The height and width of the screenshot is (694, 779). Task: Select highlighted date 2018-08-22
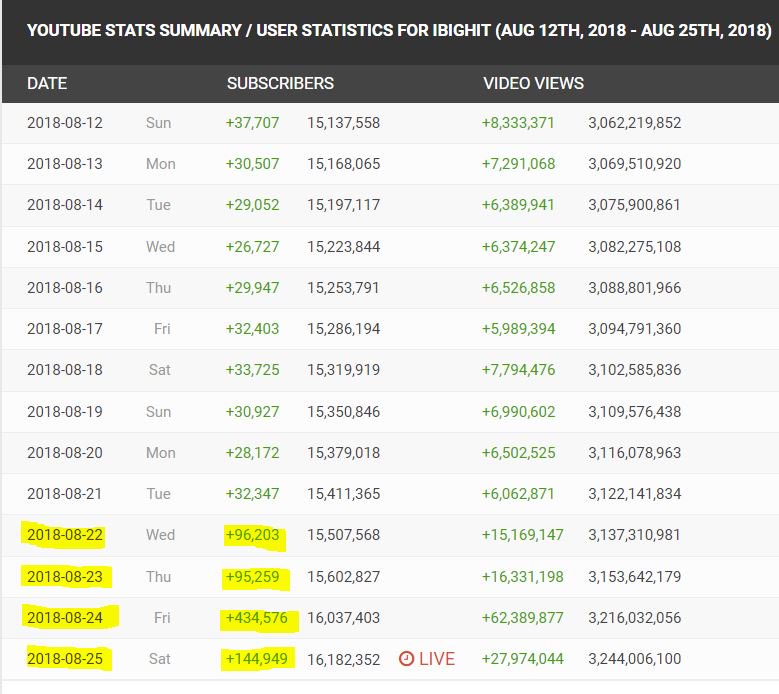pyautogui.click(x=65, y=535)
